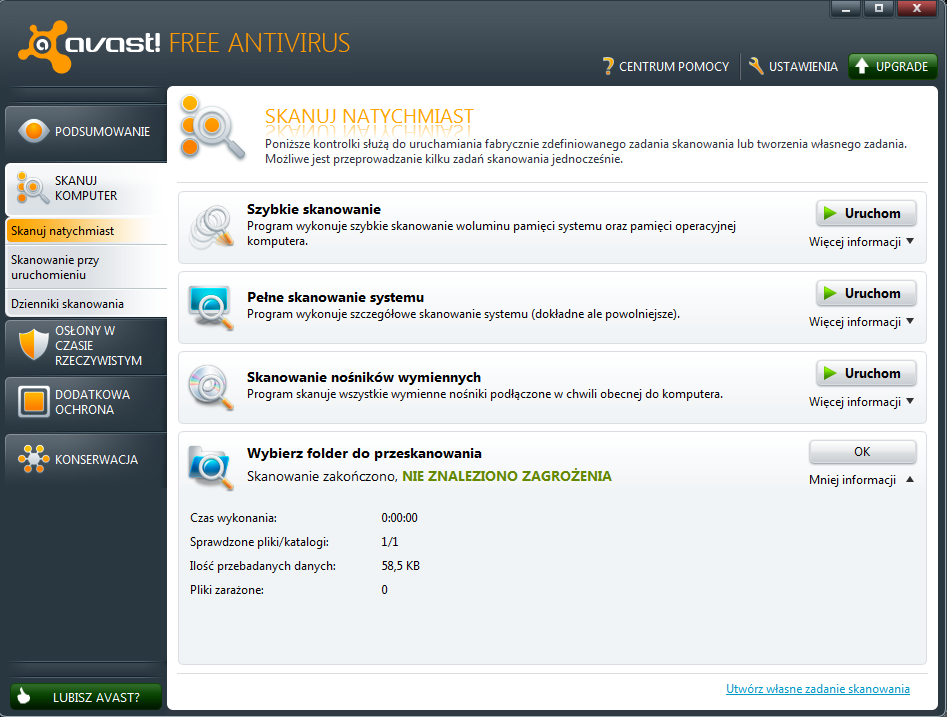Click Wybierz folder do przeskanowania title

(x=364, y=453)
